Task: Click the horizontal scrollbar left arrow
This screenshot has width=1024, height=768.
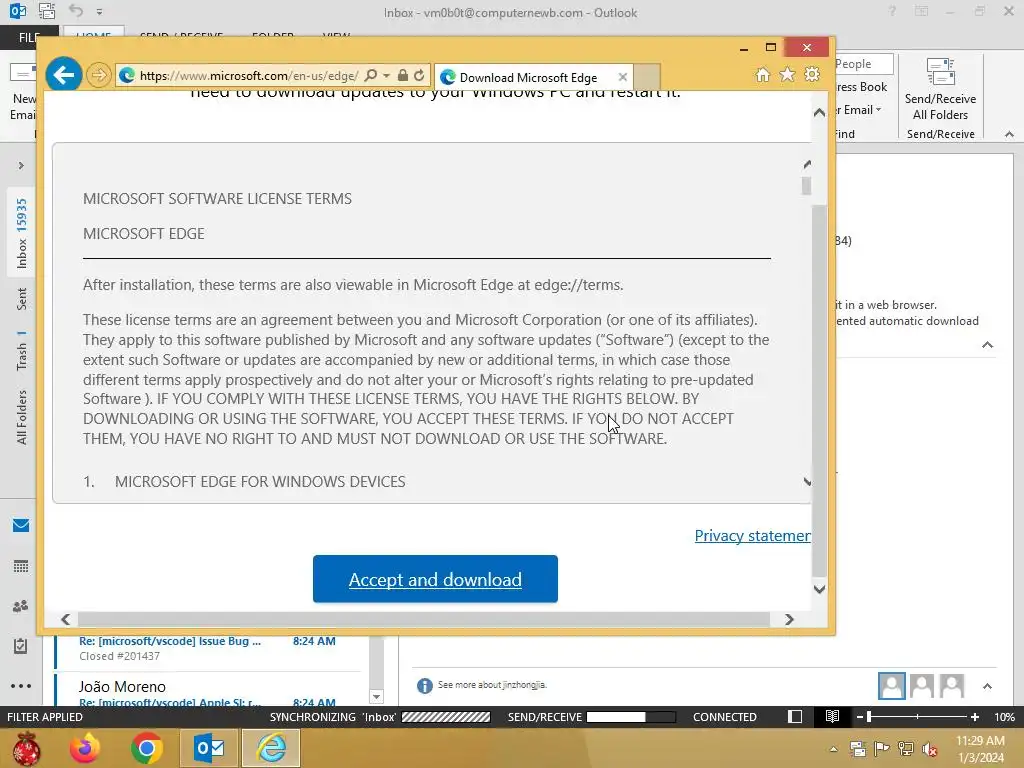Action: (65, 619)
